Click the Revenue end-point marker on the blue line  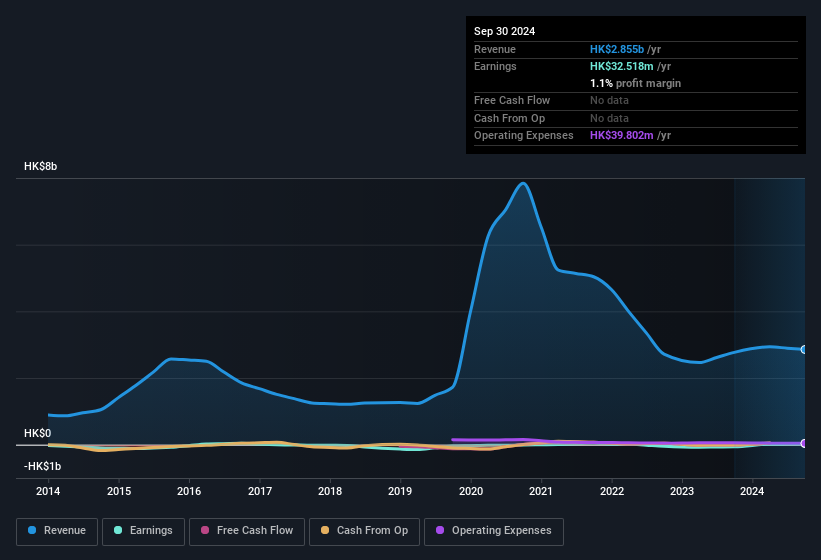[x=804, y=350]
